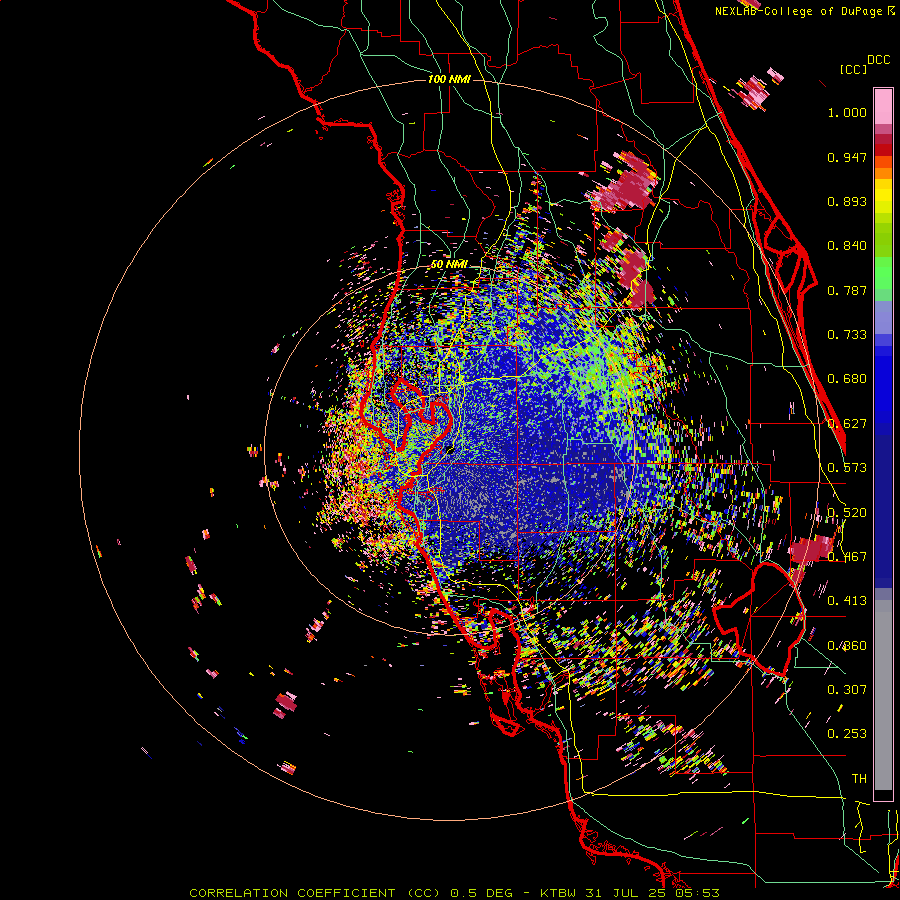Click the KTBW station identifier in the caption

click(x=558, y=893)
